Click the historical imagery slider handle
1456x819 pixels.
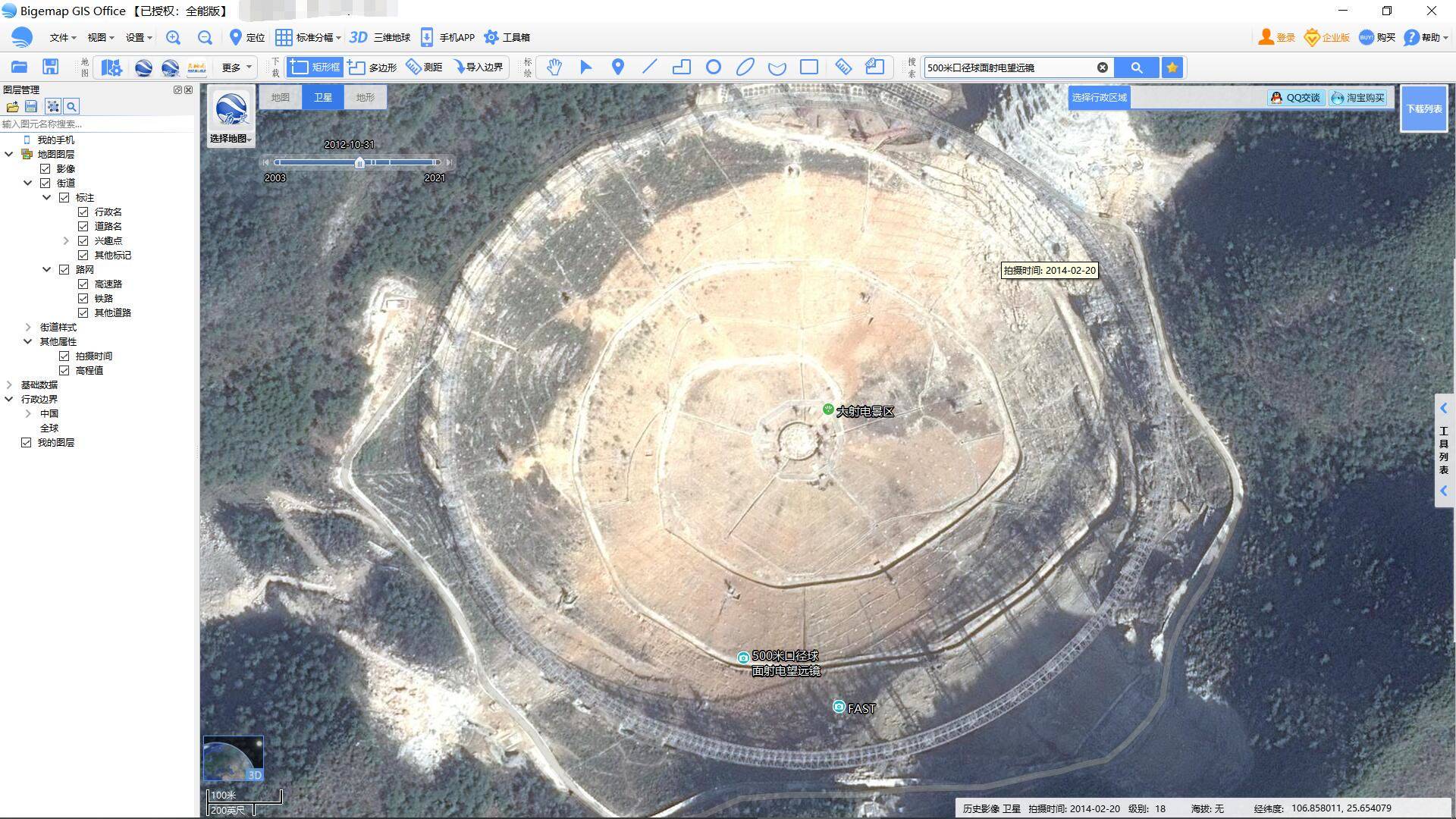(360, 162)
